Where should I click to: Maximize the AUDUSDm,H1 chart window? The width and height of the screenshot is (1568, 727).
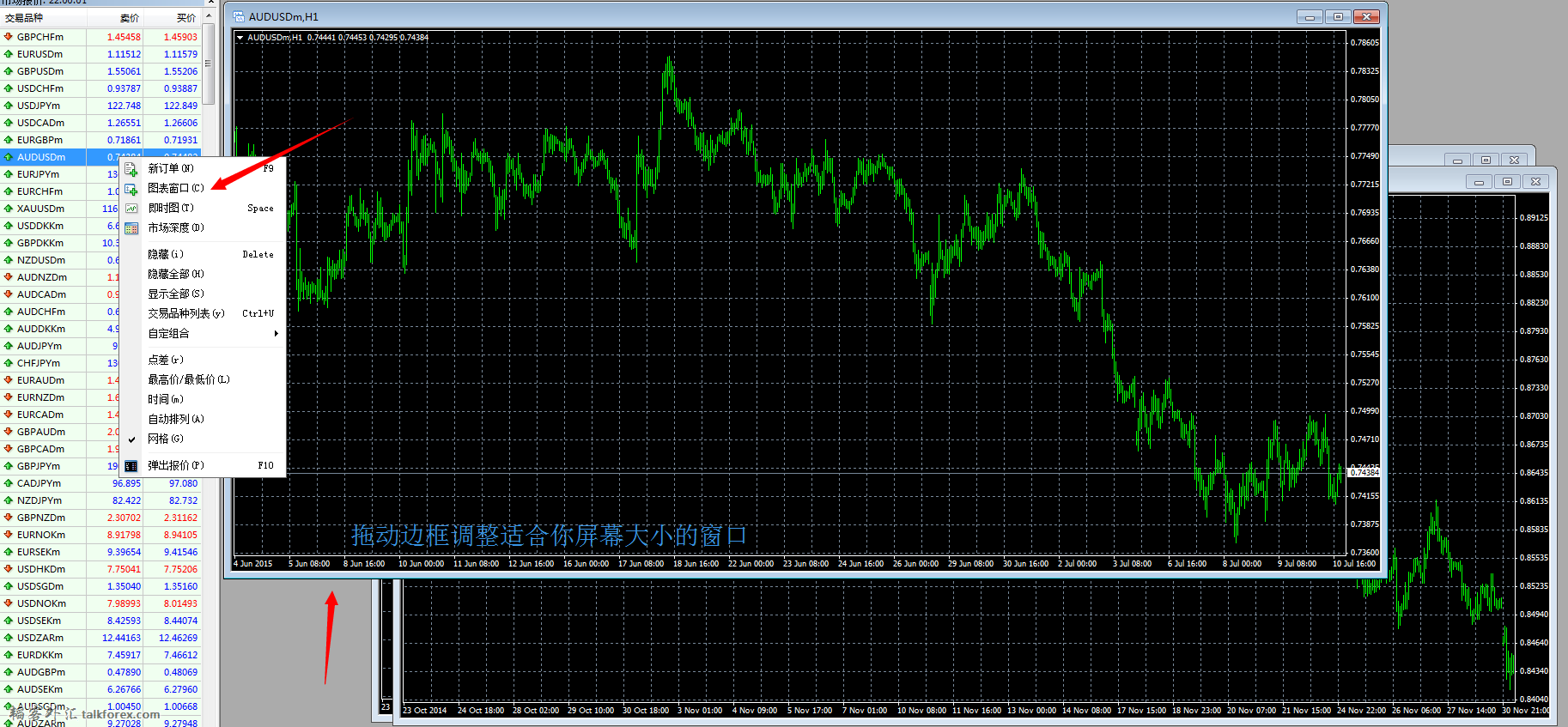1338,16
